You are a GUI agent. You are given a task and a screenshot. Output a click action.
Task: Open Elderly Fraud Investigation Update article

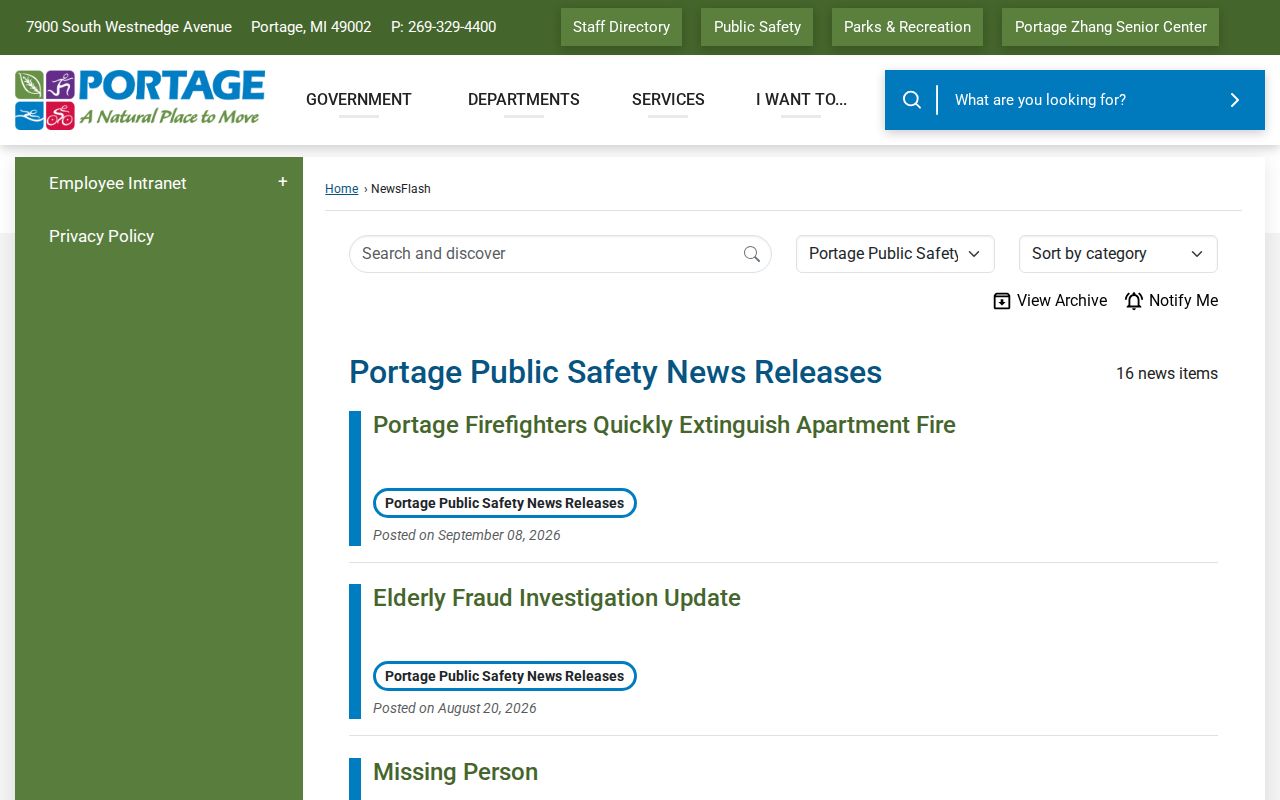557,598
